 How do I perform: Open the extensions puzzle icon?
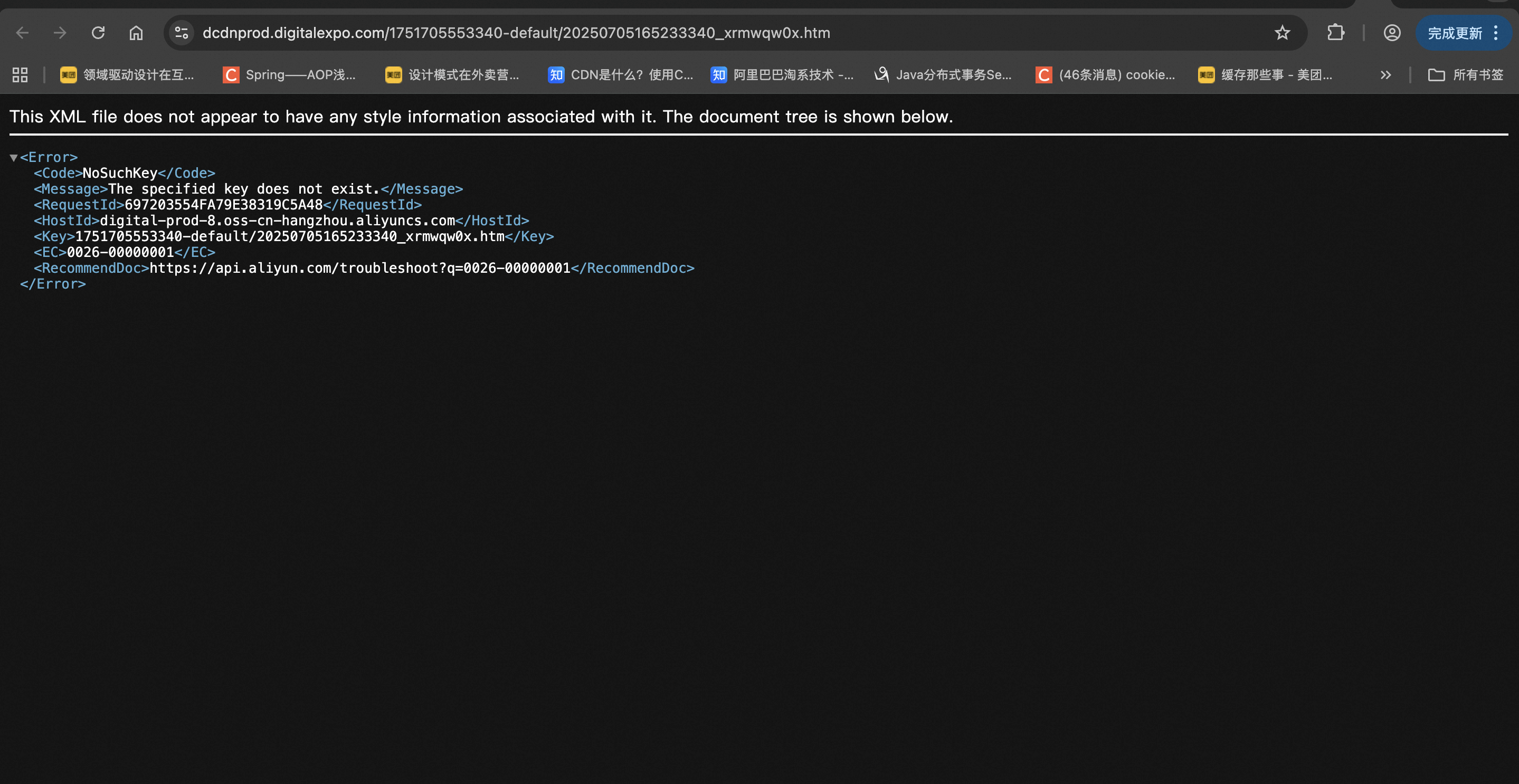(1336, 33)
